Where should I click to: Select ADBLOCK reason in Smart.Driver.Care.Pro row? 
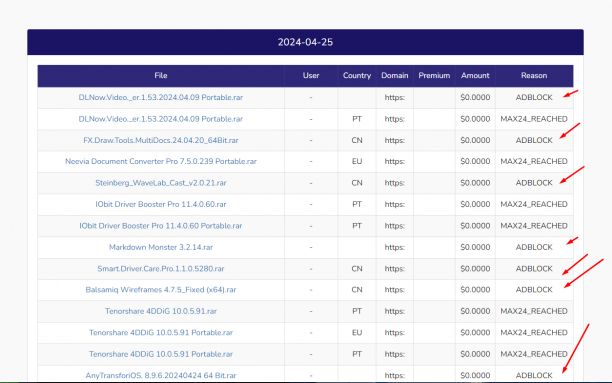tap(534, 269)
